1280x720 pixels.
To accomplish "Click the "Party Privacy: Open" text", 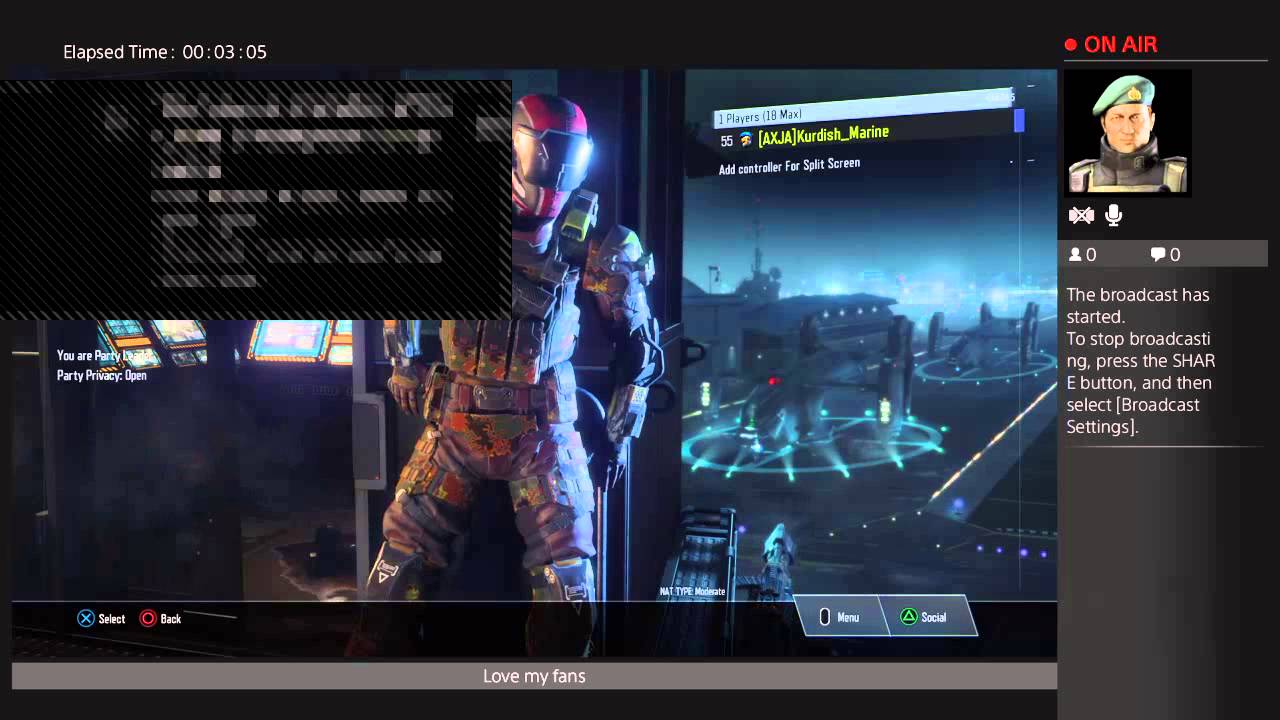I will pyautogui.click(x=102, y=376).
